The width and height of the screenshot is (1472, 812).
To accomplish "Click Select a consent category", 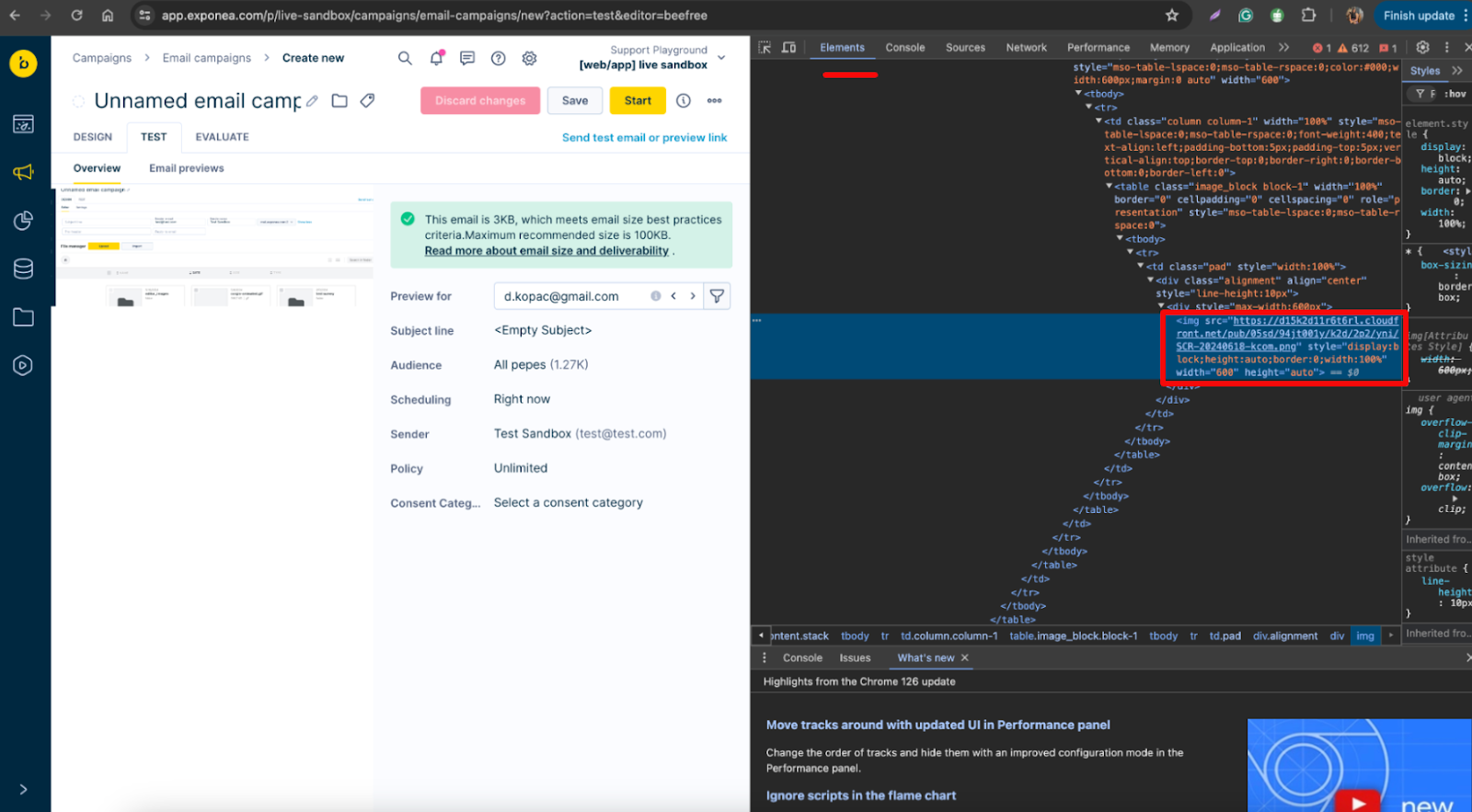I will [x=569, y=503].
